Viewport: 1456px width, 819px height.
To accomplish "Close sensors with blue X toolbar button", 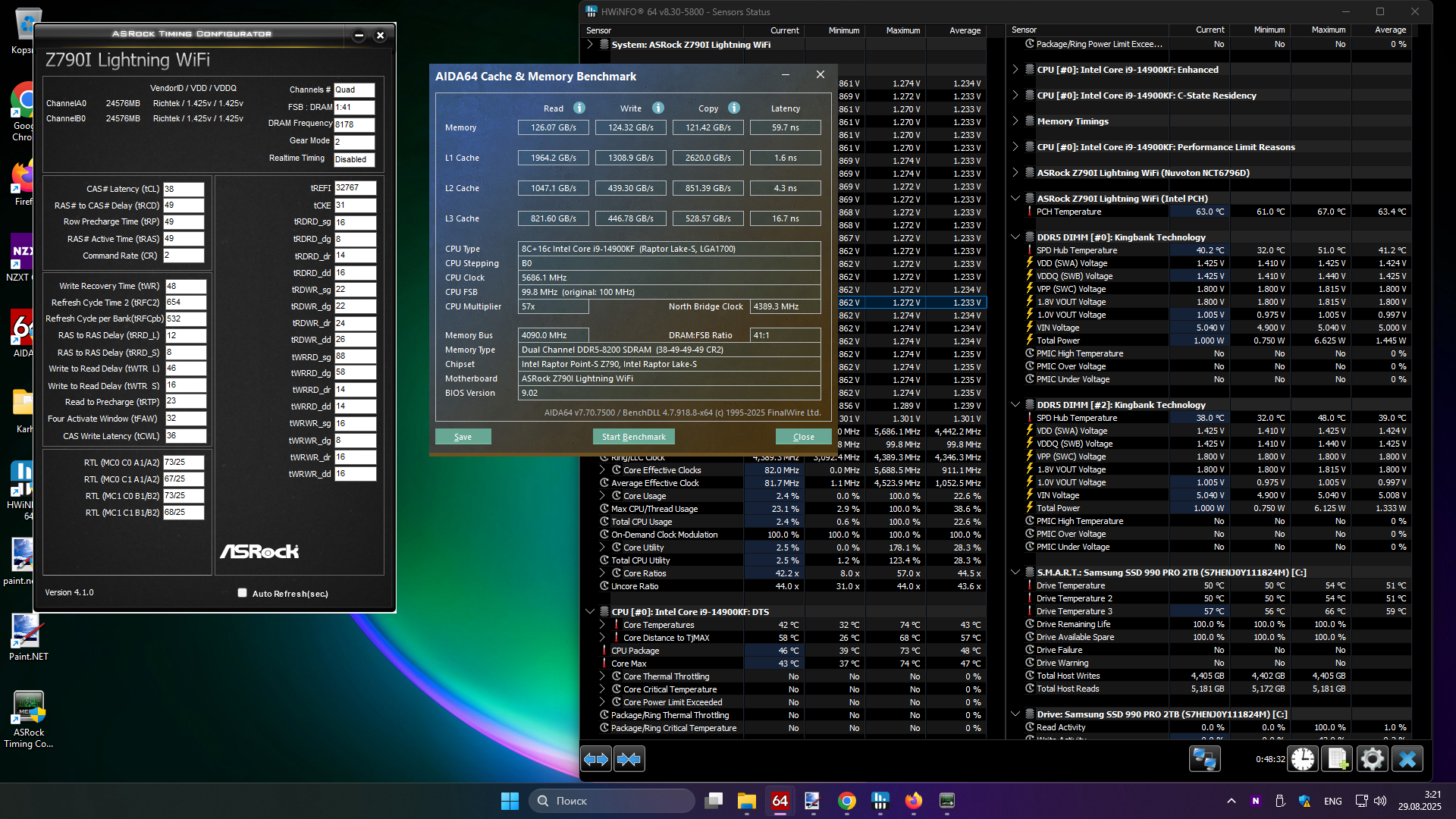I will point(1407,759).
